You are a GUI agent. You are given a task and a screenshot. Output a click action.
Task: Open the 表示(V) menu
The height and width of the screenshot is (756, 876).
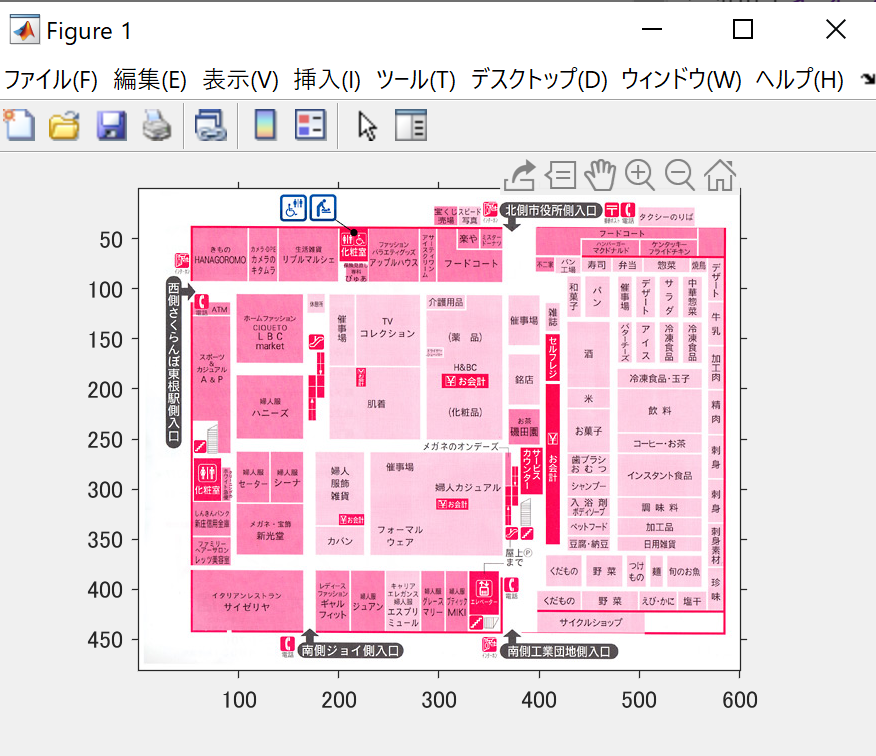pyautogui.click(x=240, y=79)
